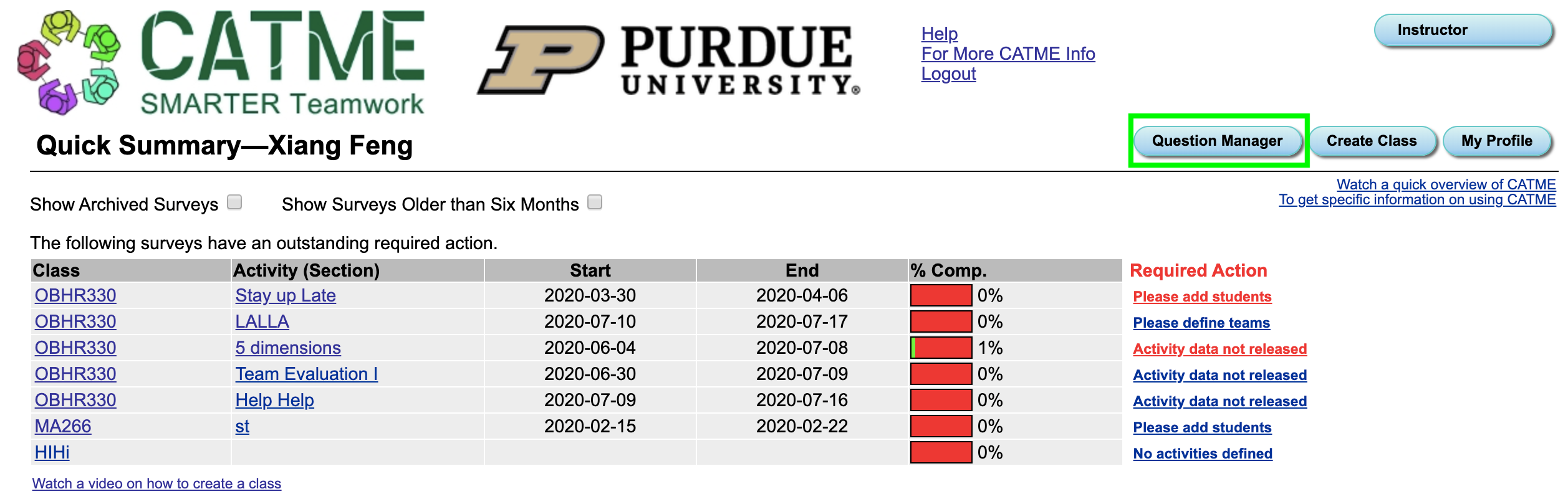The width and height of the screenshot is (1568, 499).
Task: Open the My Profile page
Action: tap(1496, 141)
